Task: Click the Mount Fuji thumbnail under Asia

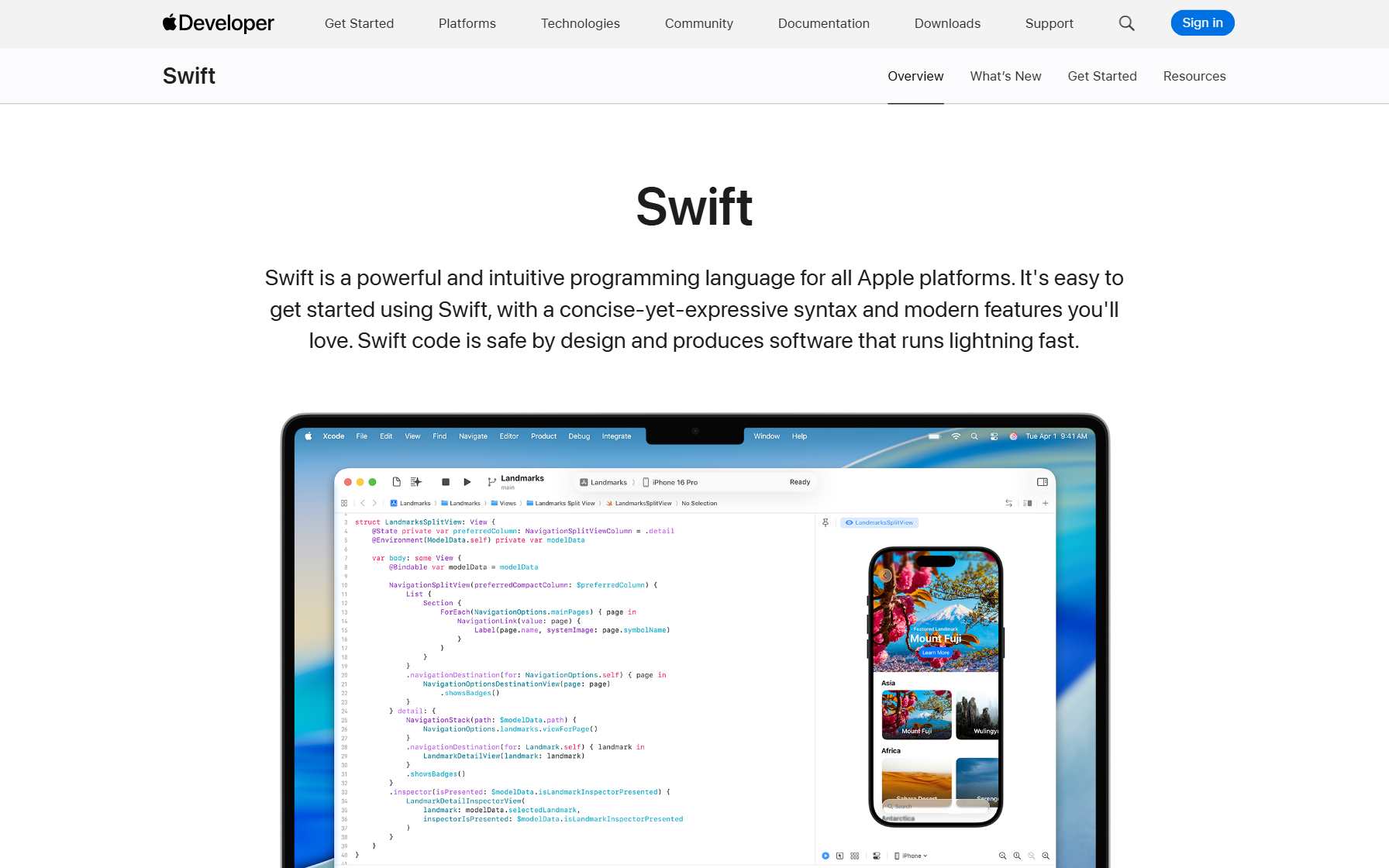Action: (916, 715)
